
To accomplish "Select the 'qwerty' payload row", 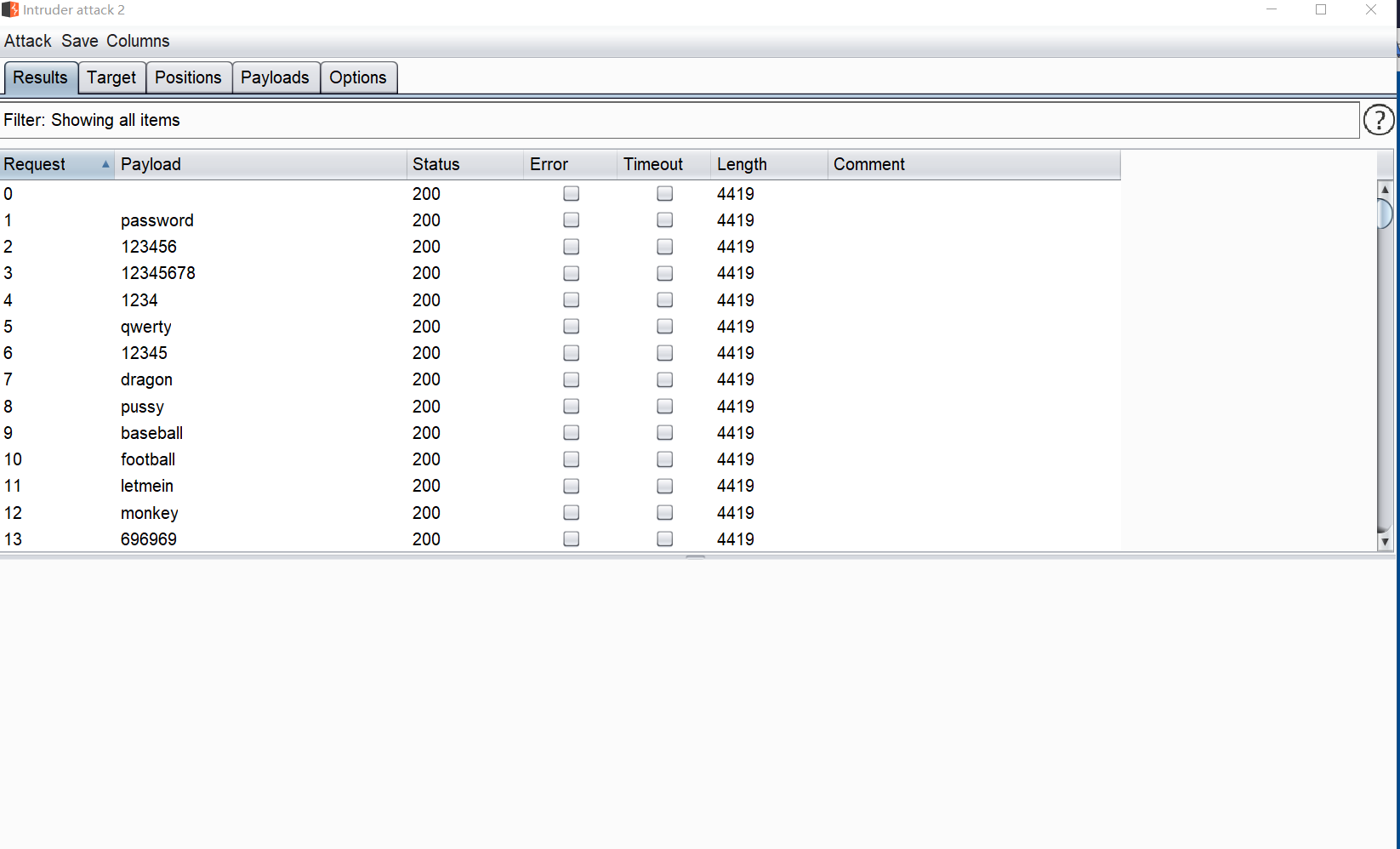I will (x=560, y=327).
